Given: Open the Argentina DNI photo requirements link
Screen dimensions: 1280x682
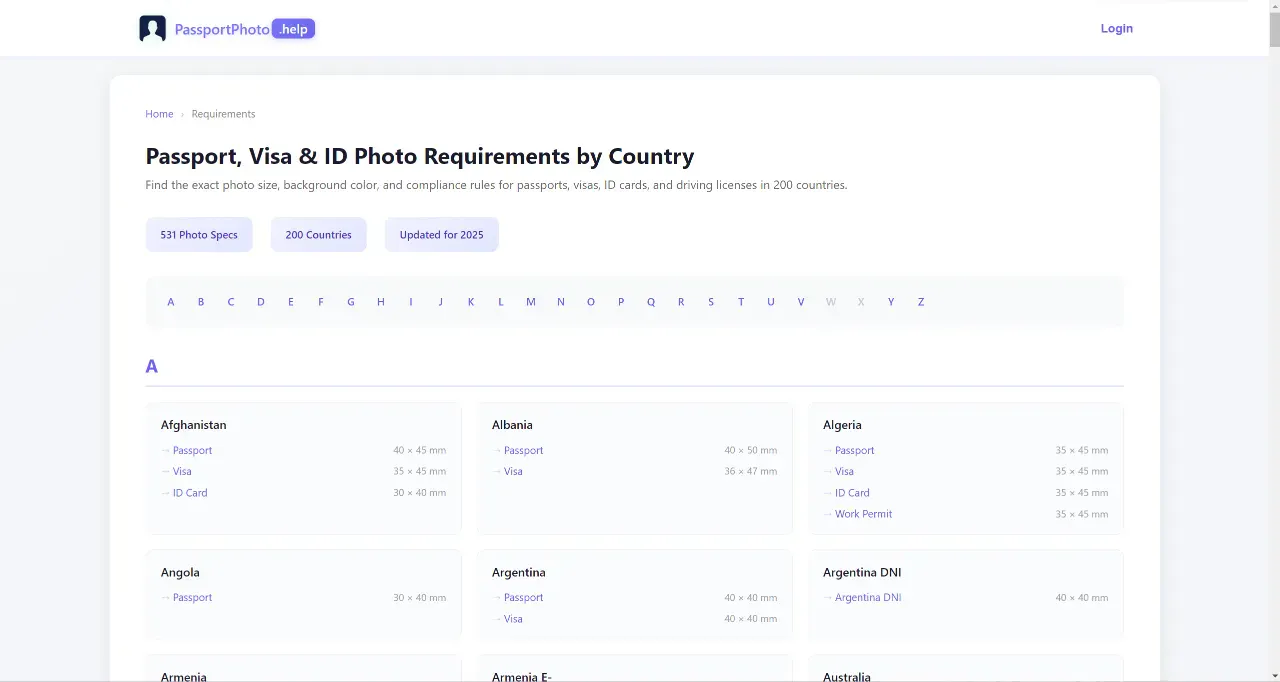Looking at the screenshot, I should click(x=867, y=598).
